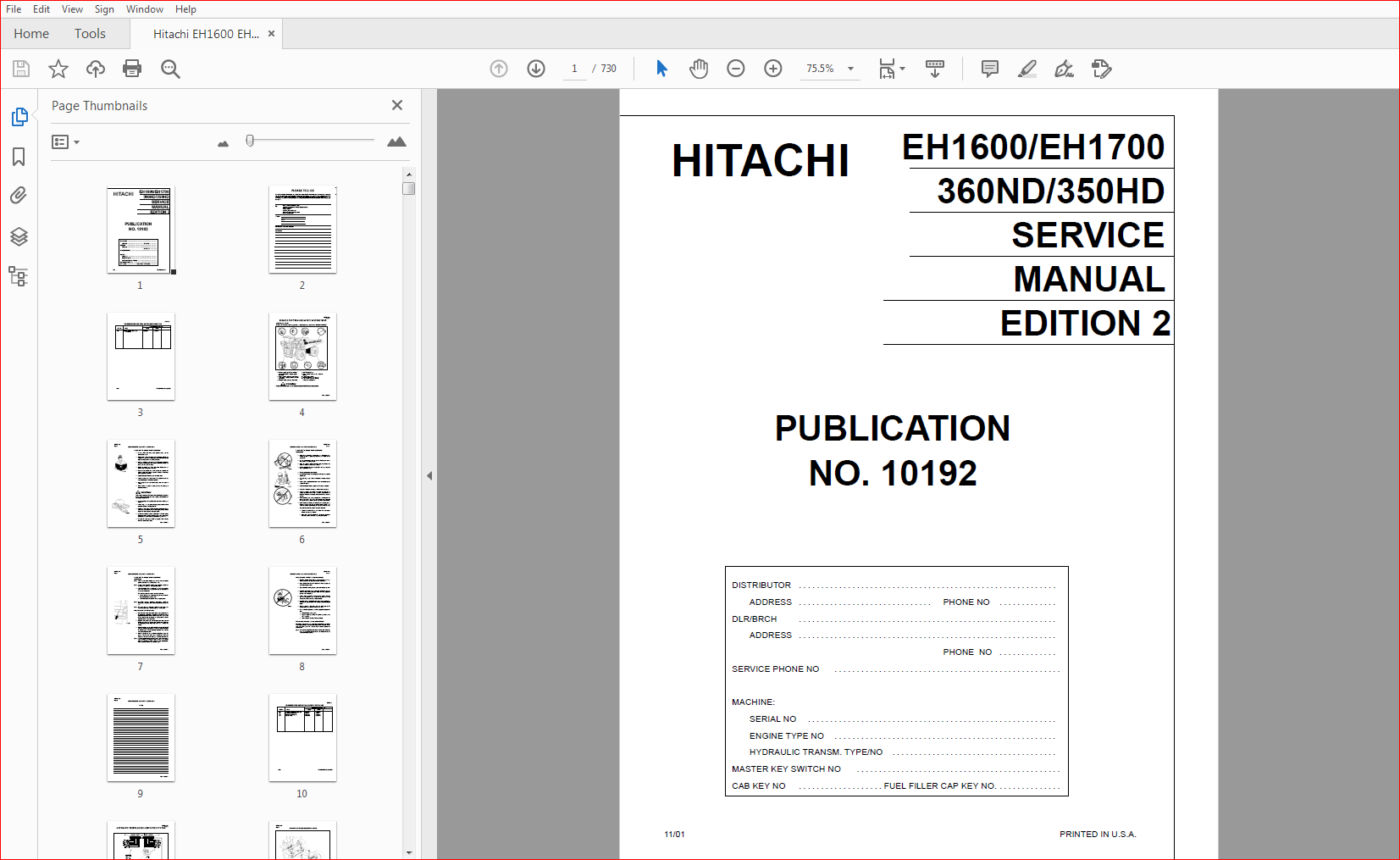Select page 1 thumbnail
1400x860 pixels.
click(x=141, y=230)
